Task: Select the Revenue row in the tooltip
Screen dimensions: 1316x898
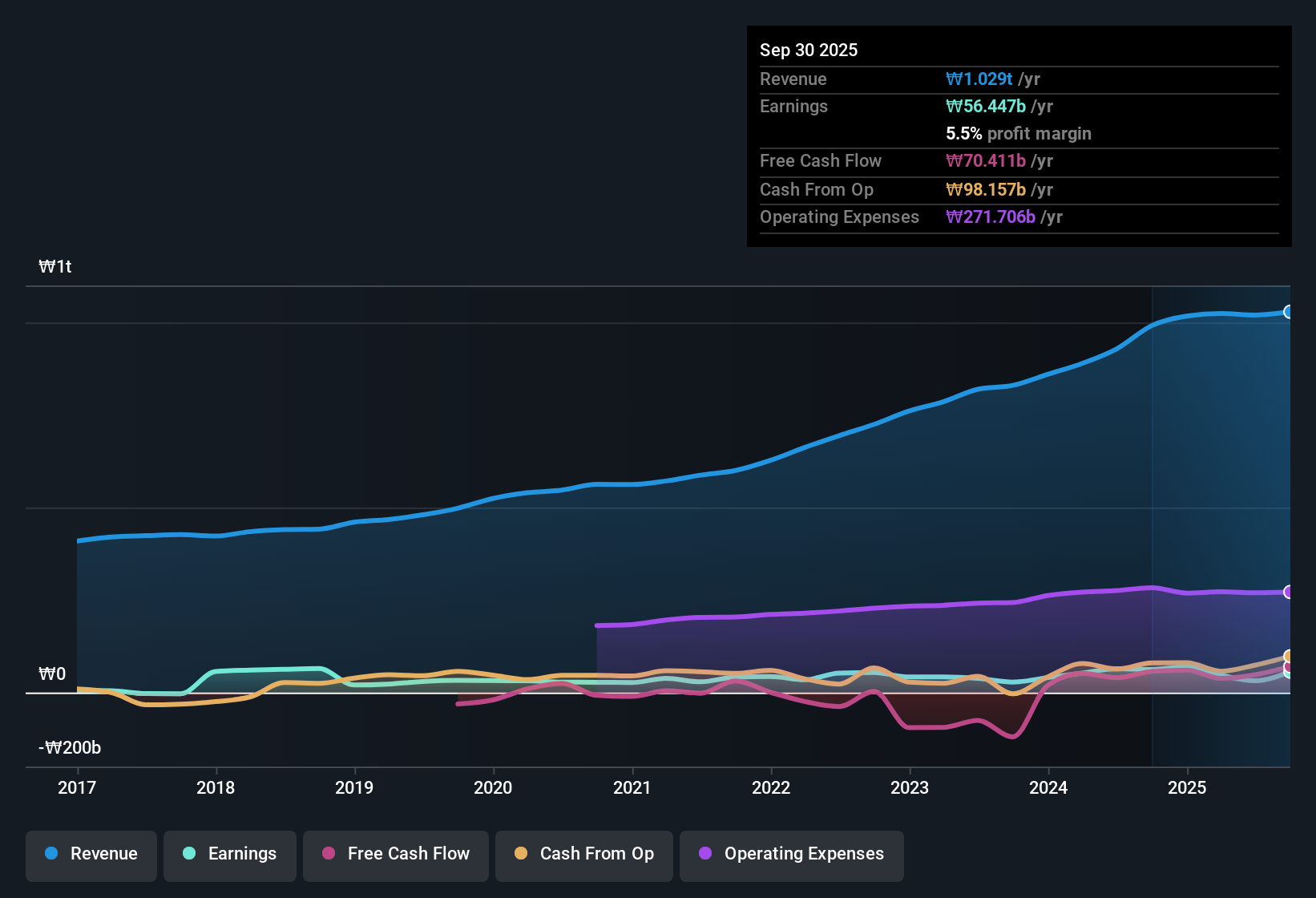Action: point(1019,79)
